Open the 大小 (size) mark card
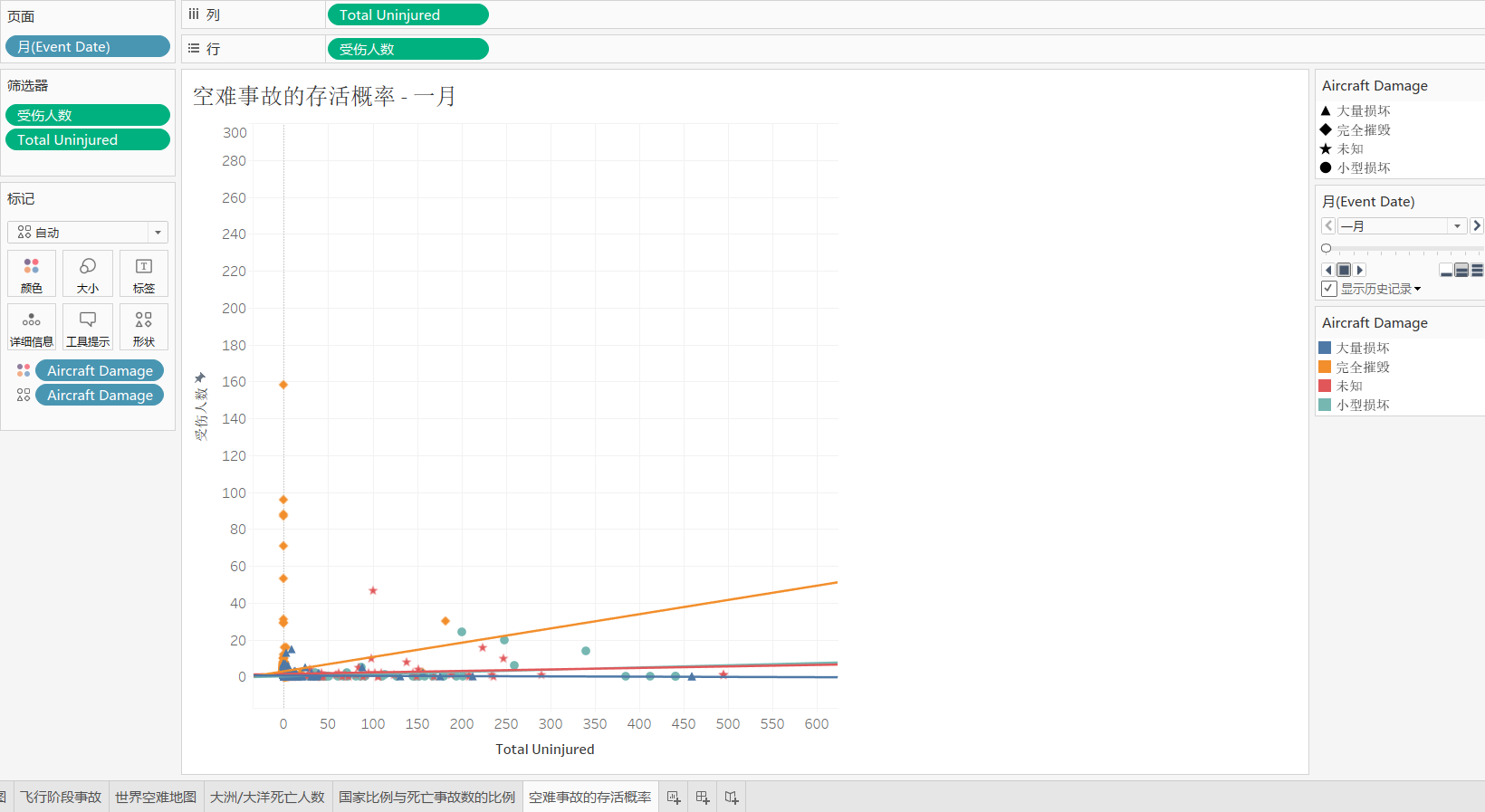Image resolution: width=1485 pixels, height=812 pixels. pos(88,273)
